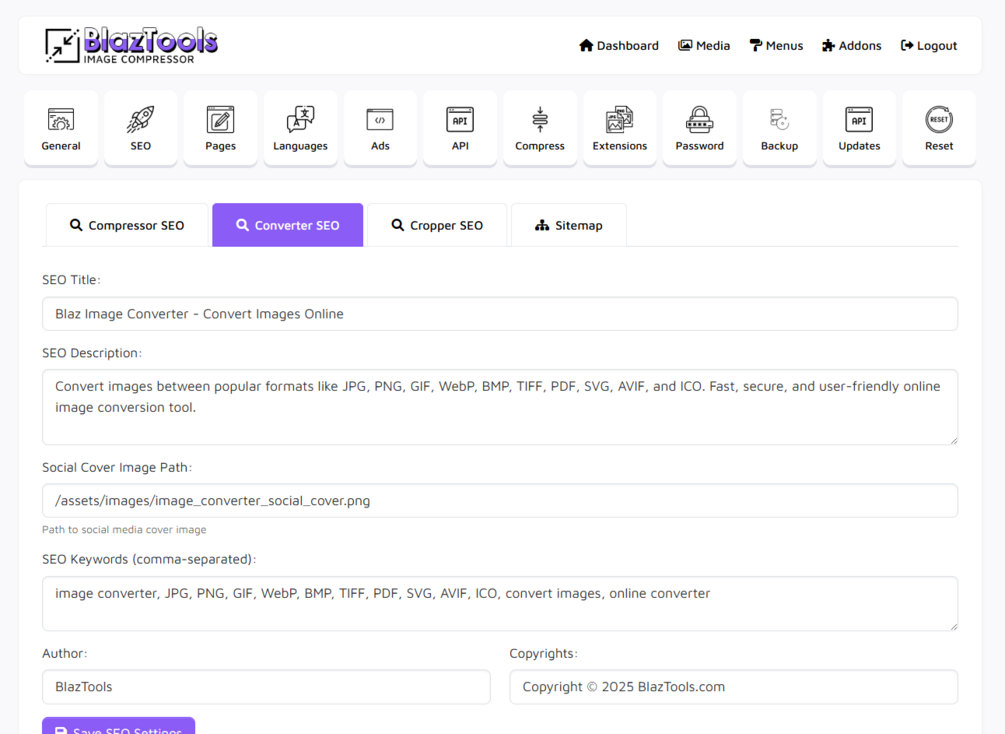Open Addons in top navigation
This screenshot has width=1005, height=734.
(852, 46)
